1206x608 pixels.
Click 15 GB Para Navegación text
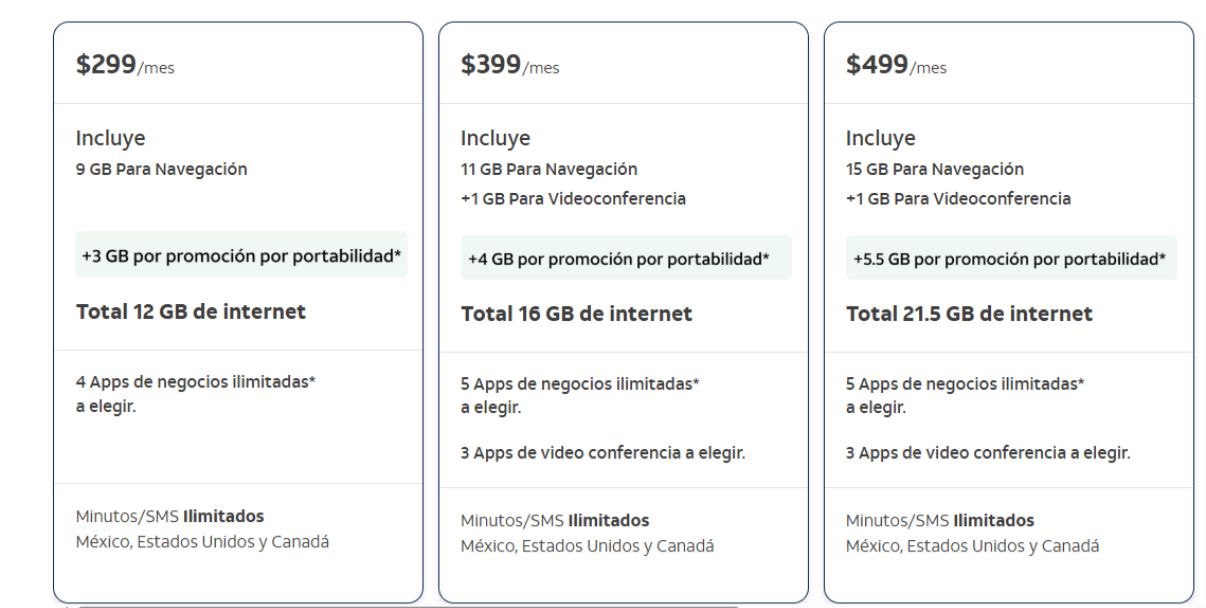[x=935, y=169]
